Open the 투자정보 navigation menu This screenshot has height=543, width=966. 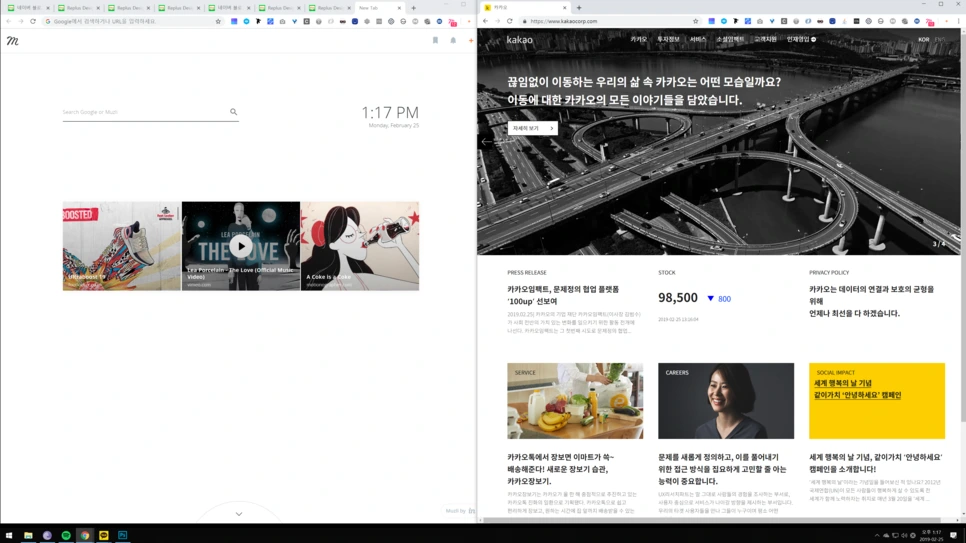(x=668, y=39)
